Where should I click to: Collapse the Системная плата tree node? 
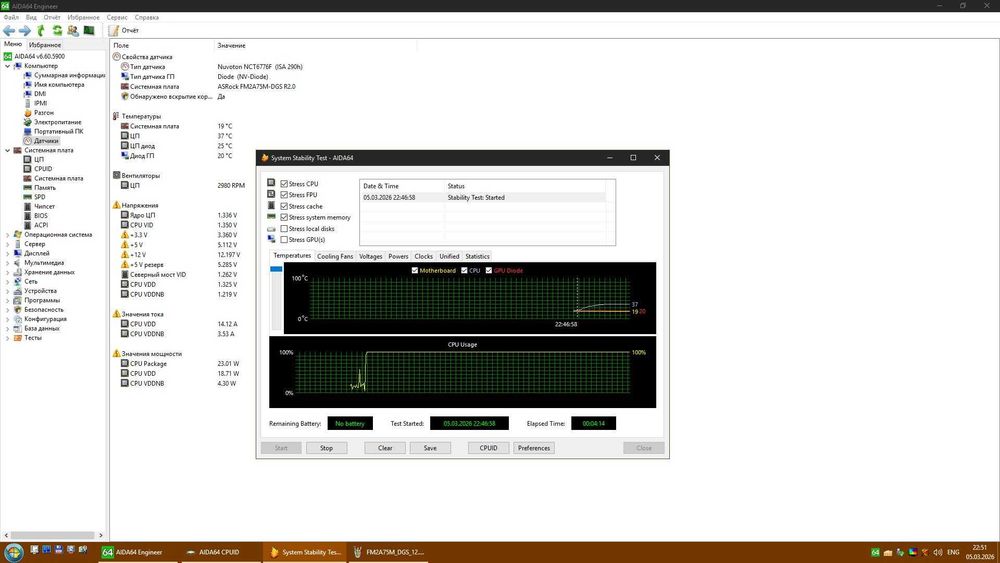pos(8,150)
